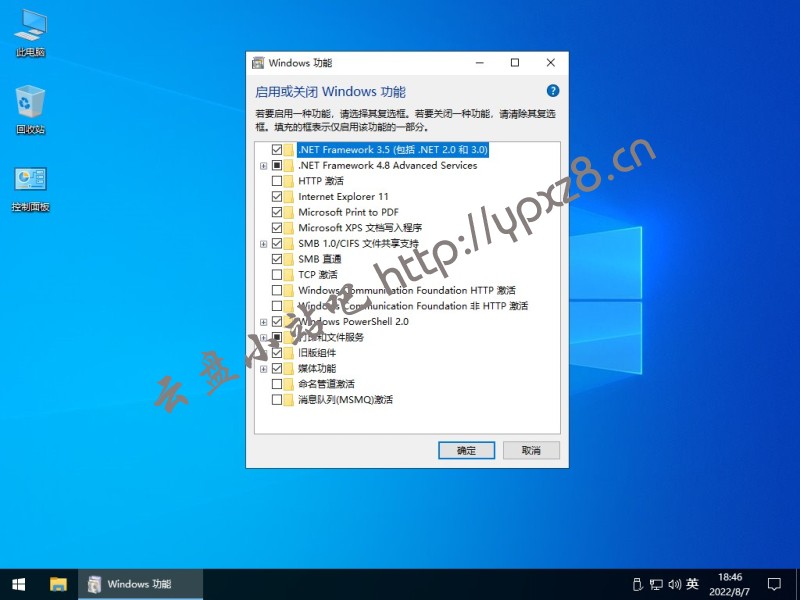Uncheck the SMB 直通 checkbox
The image size is (800, 600).
tap(277, 259)
